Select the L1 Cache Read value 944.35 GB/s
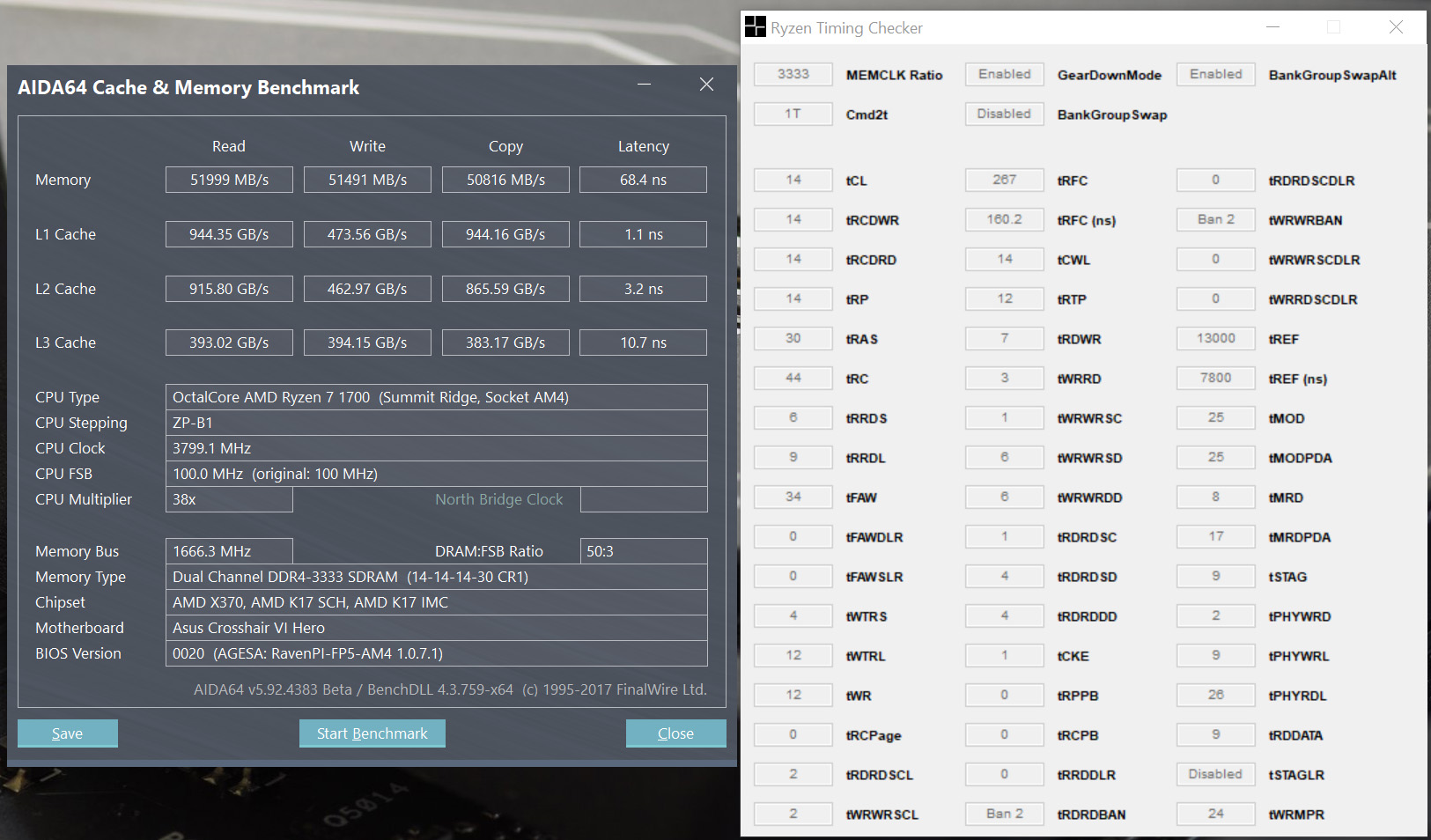Image resolution: width=1431 pixels, height=840 pixels. pos(229,234)
